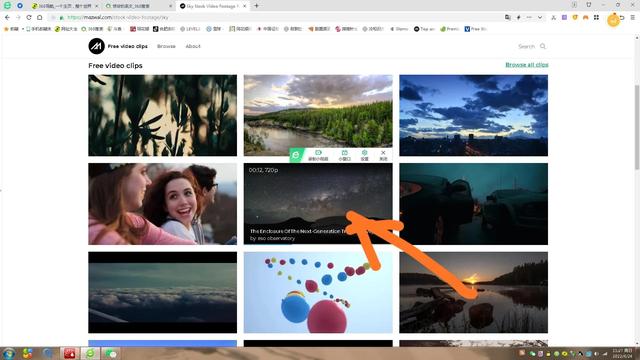The width and height of the screenshot is (640, 360).
Task: Click the Mazwai round logo icon
Action: click(x=96, y=46)
